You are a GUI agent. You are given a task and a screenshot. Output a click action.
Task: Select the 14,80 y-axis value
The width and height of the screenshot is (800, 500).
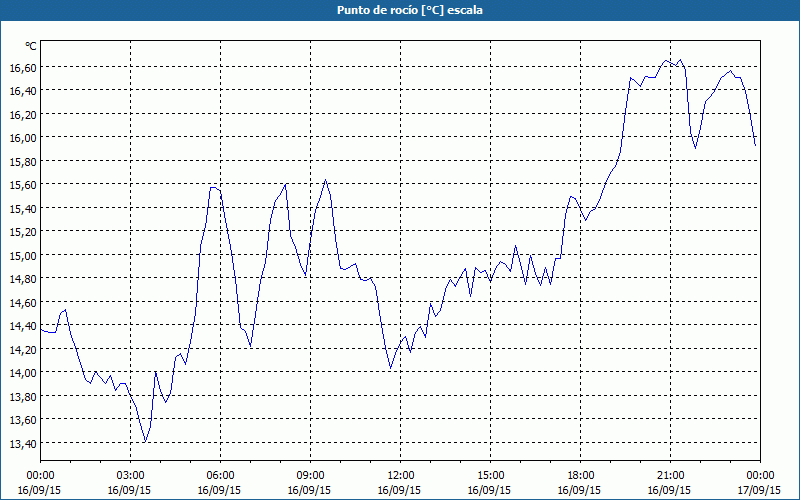(23, 280)
